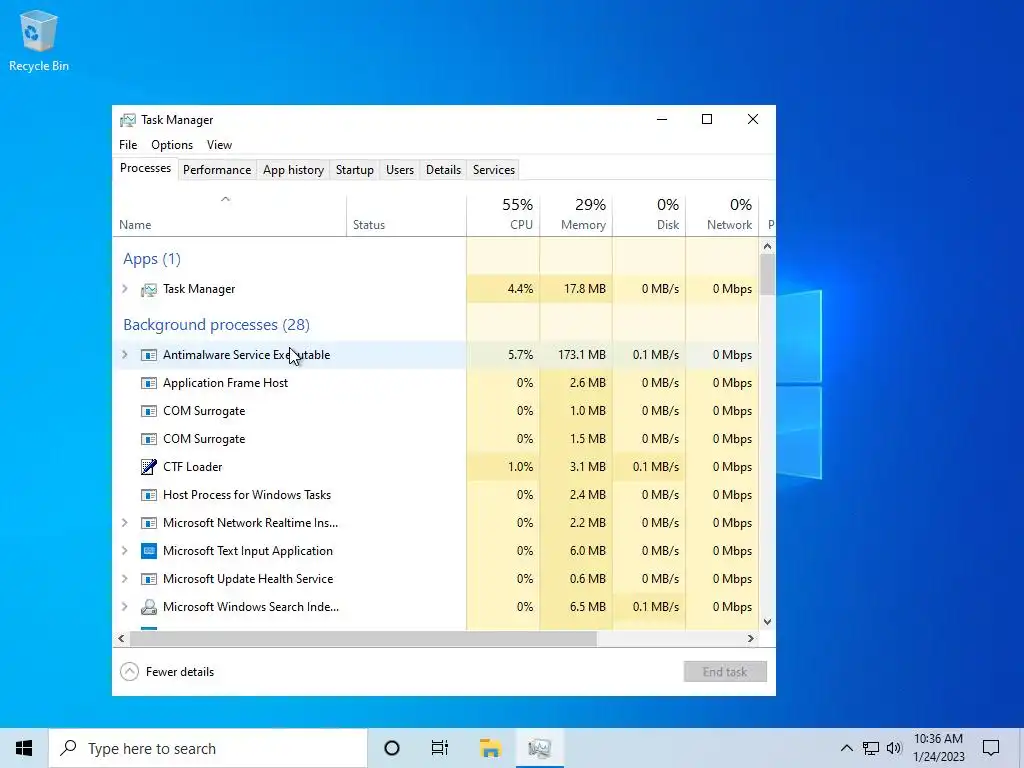Open the Recycle Bin desktop icon
1024x768 pixels.
coord(39,40)
